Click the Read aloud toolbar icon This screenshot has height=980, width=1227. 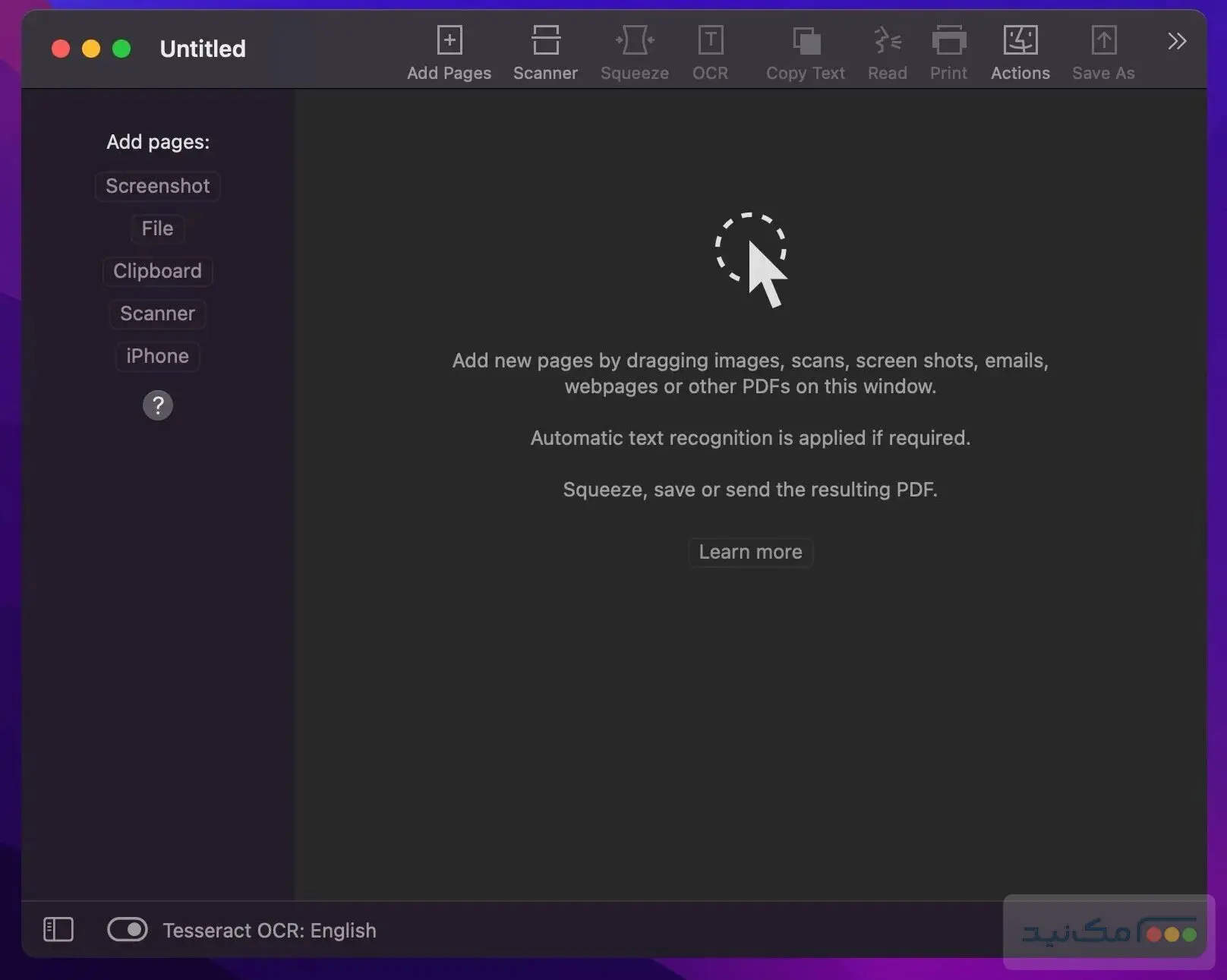click(x=887, y=40)
